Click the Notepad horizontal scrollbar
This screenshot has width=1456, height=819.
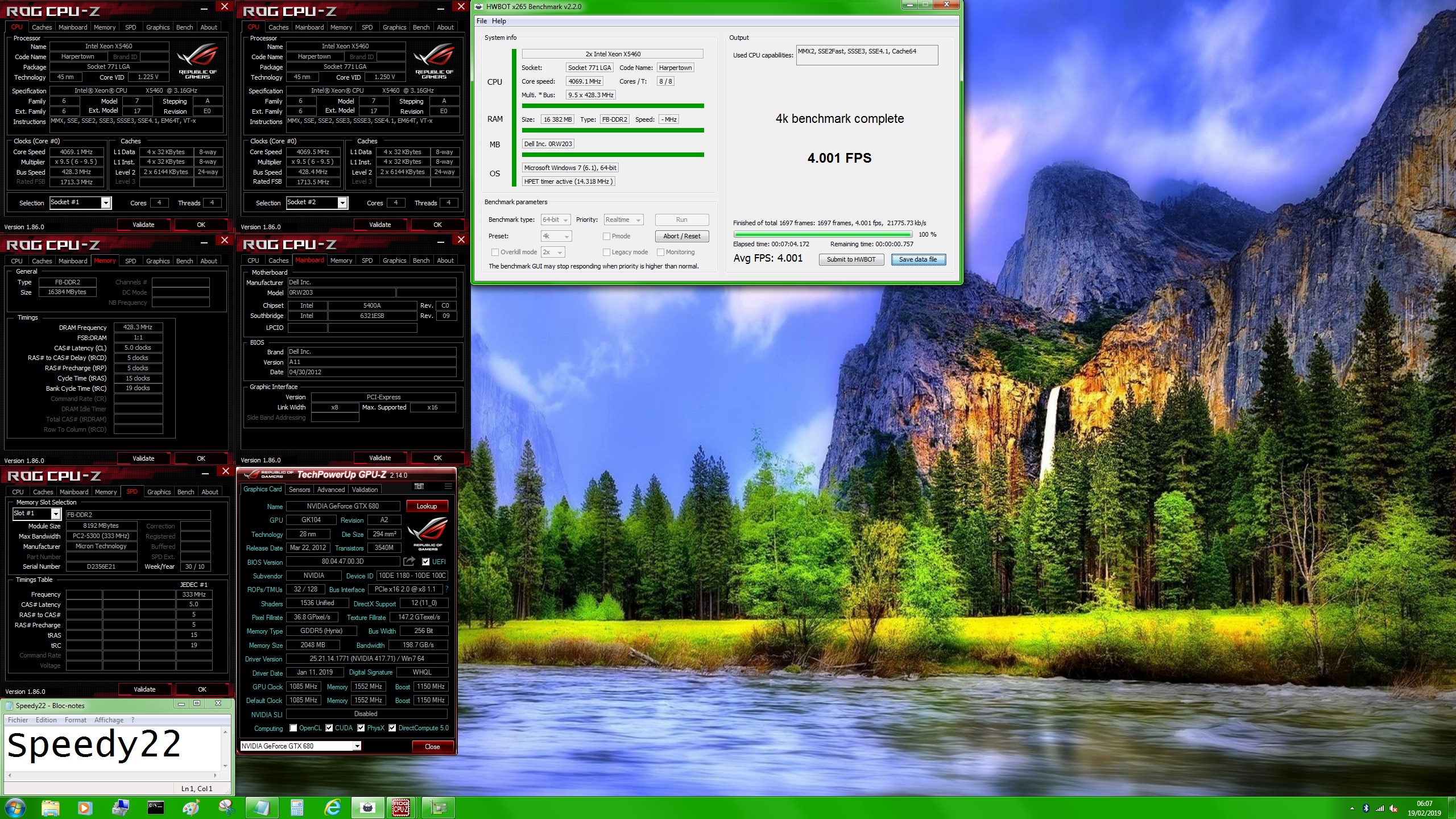click(x=112, y=775)
